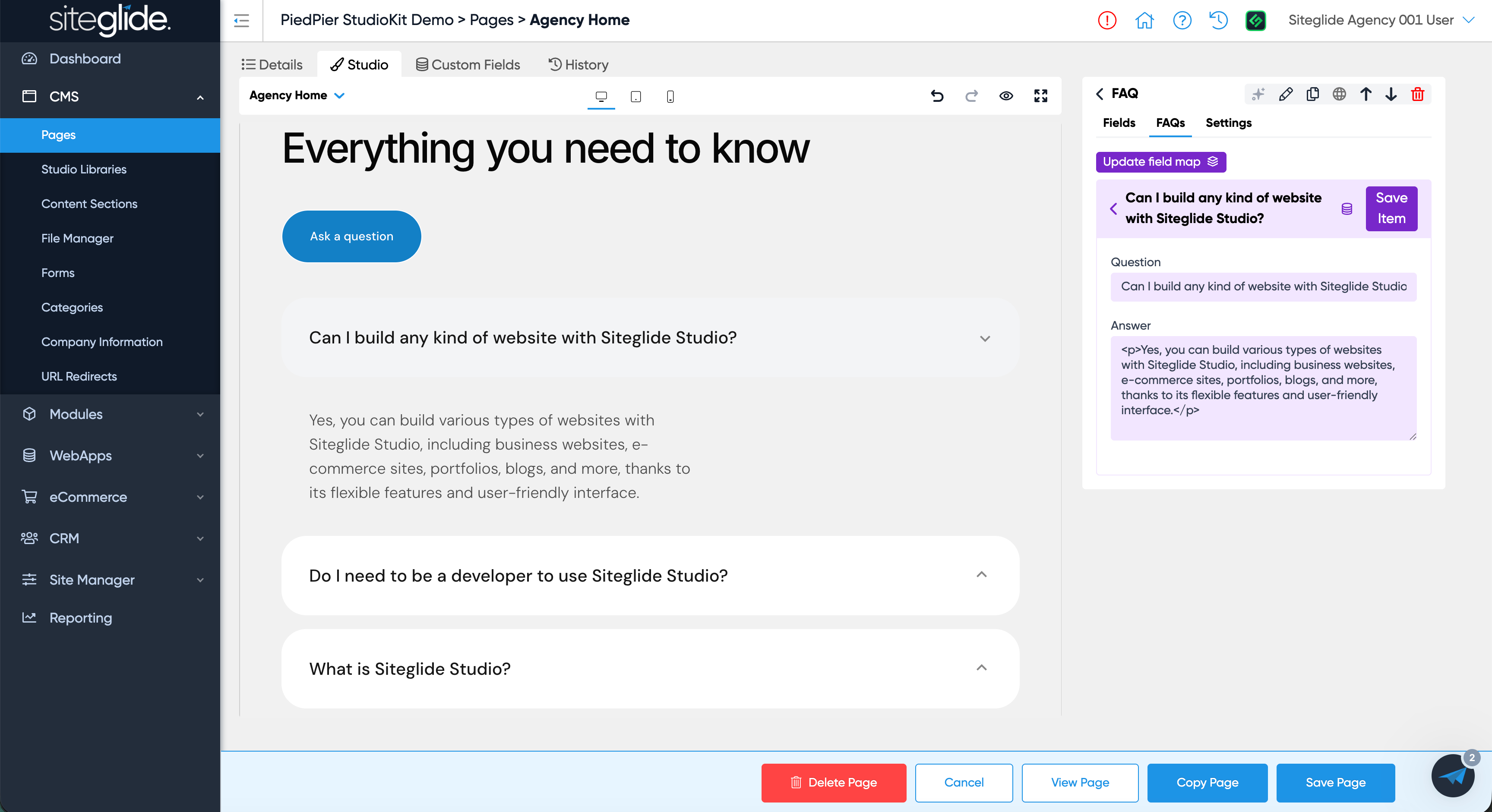Viewport: 1492px width, 812px height.
Task: Switch to the Details tab
Action: pyautogui.click(x=272, y=65)
